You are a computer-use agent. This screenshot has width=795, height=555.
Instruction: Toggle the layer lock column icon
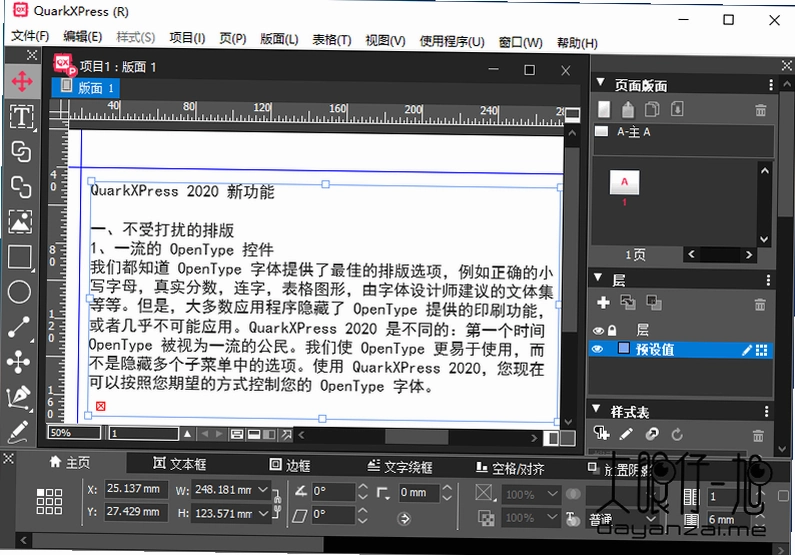click(612, 330)
